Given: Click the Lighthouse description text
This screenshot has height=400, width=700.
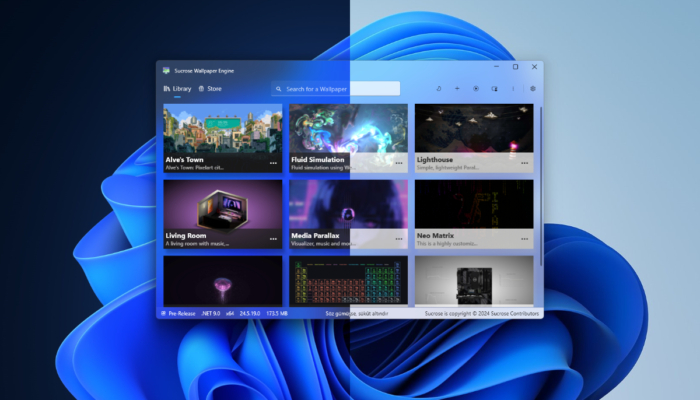Looking at the screenshot, I should tap(448, 168).
